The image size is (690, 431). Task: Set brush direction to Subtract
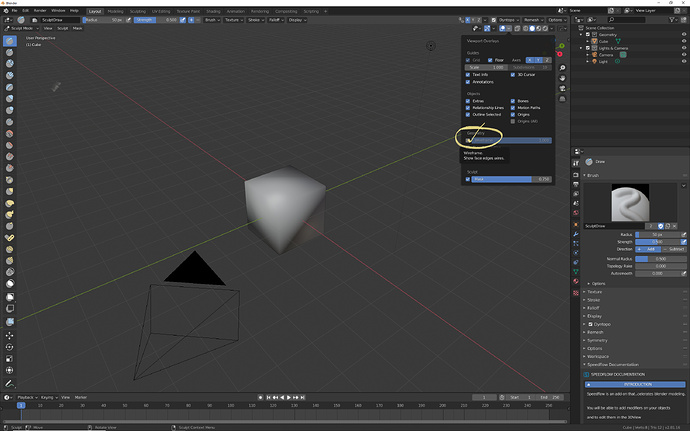point(674,249)
